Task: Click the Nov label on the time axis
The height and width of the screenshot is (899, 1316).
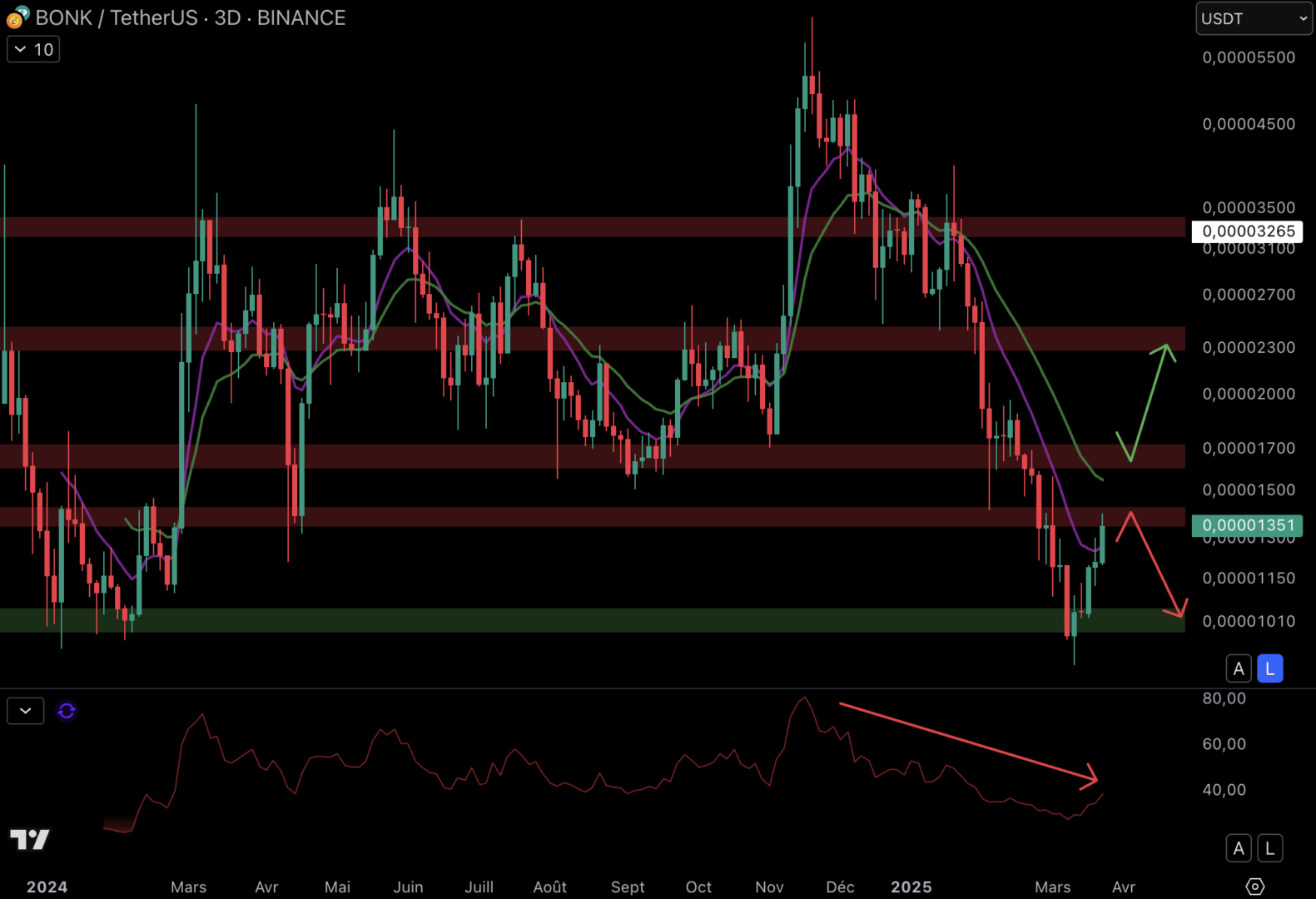Action: tap(769, 887)
